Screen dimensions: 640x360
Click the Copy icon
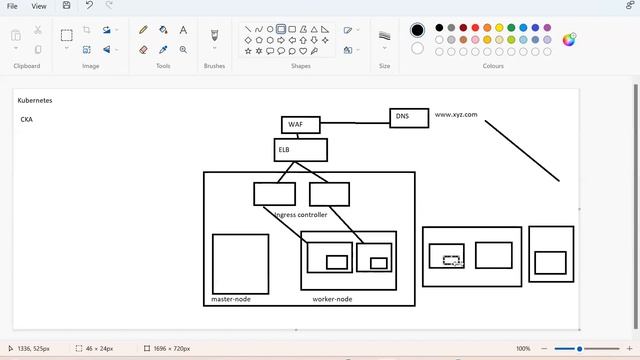tap(38, 50)
